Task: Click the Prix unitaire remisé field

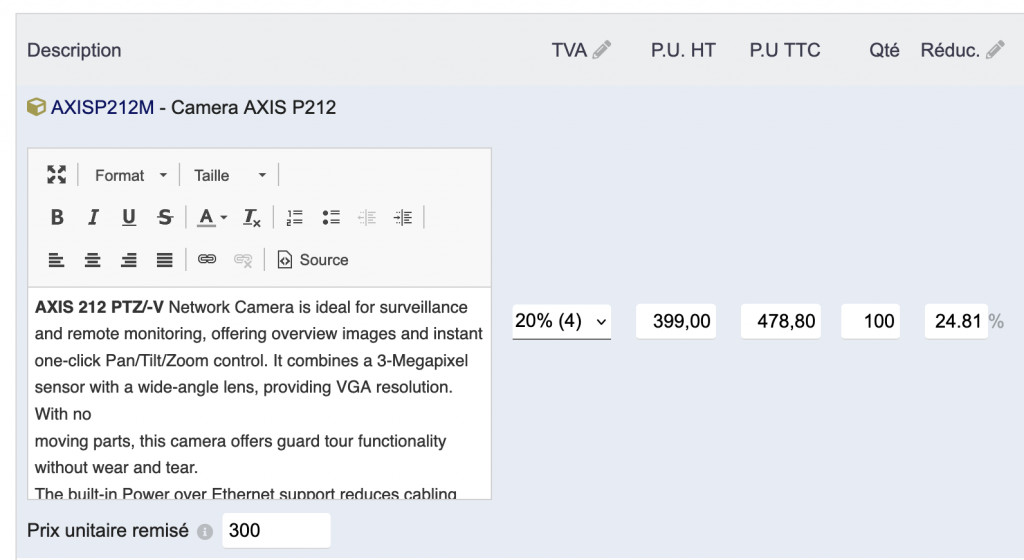Action: pos(276,531)
